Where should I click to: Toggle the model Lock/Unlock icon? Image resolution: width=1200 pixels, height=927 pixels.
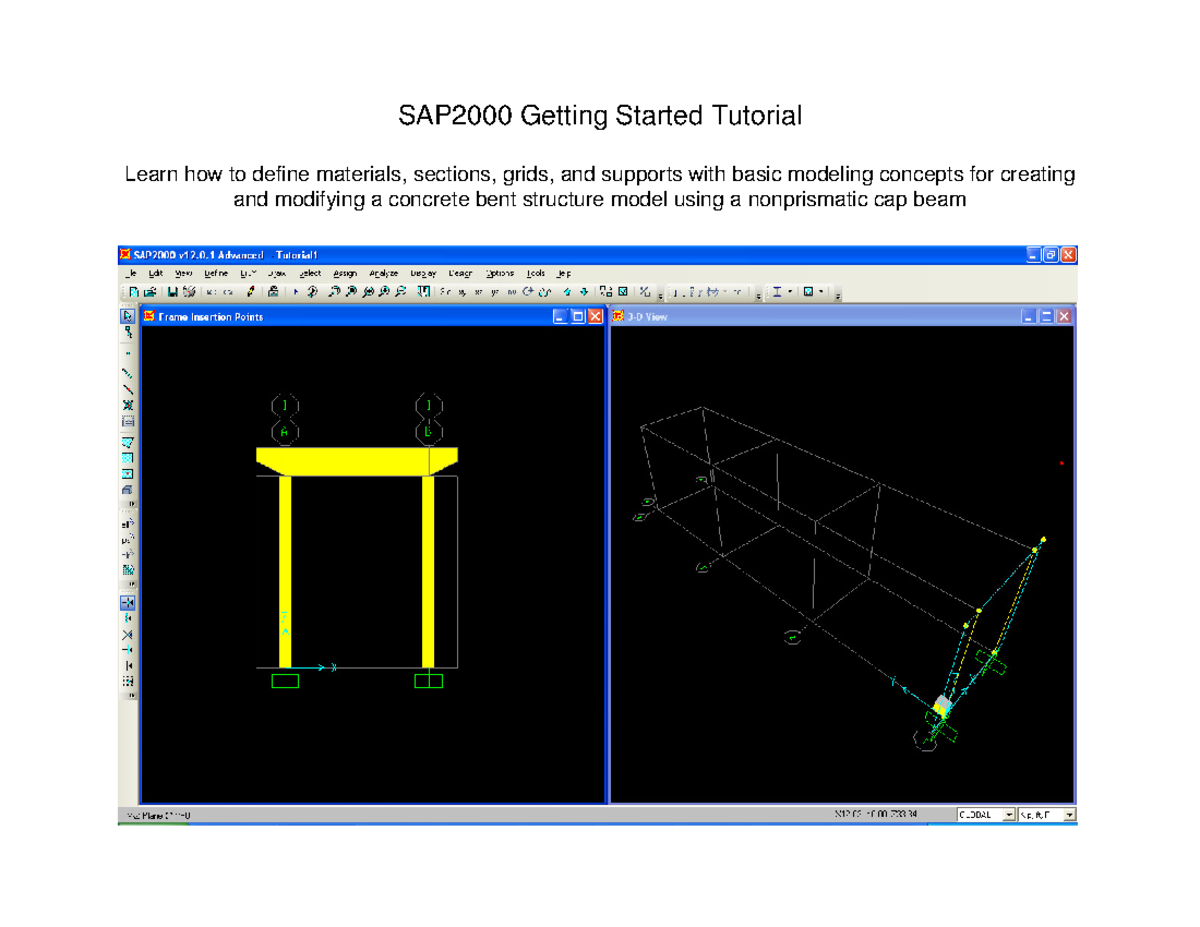tap(273, 292)
